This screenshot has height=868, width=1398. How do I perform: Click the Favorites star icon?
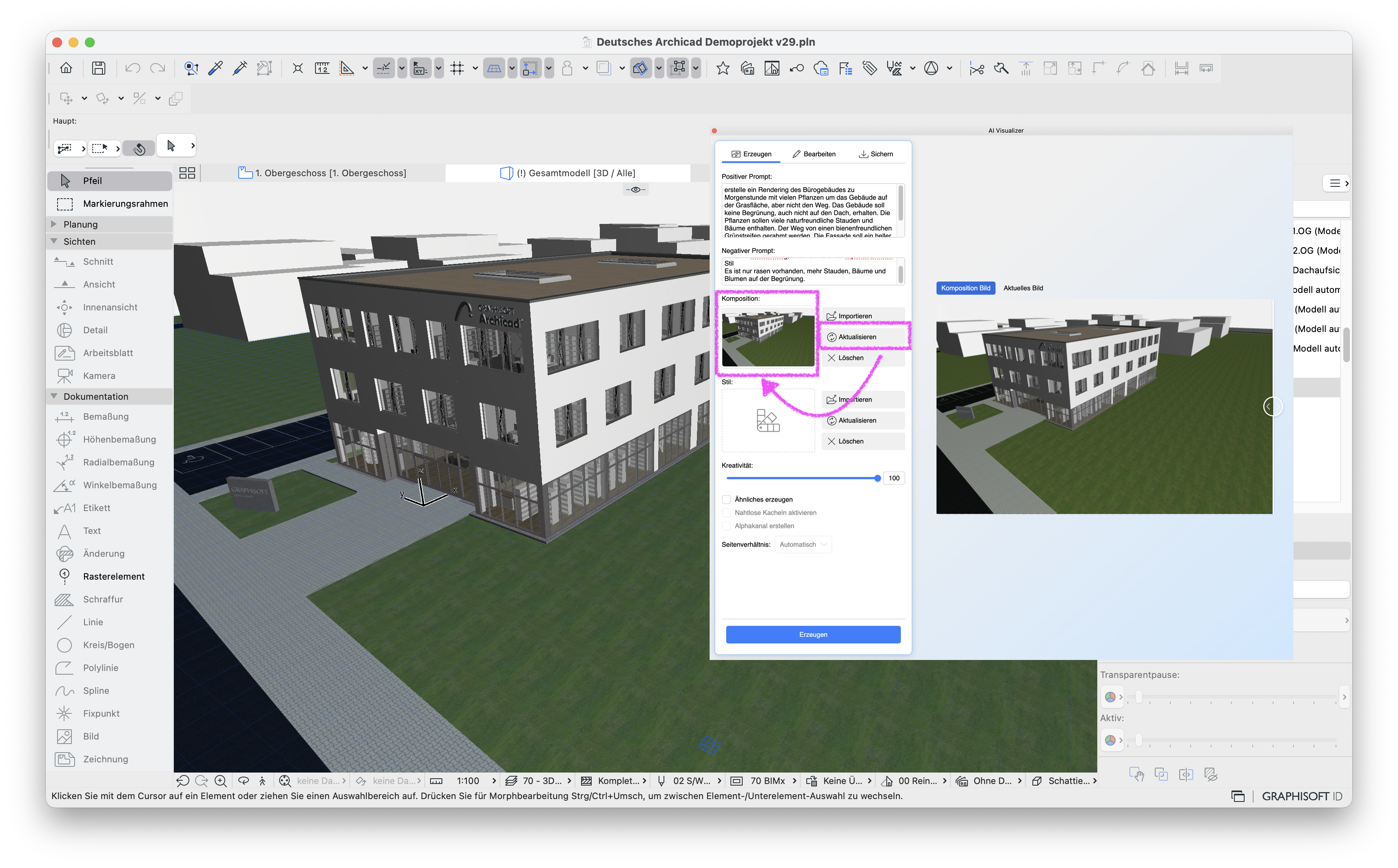pos(723,68)
